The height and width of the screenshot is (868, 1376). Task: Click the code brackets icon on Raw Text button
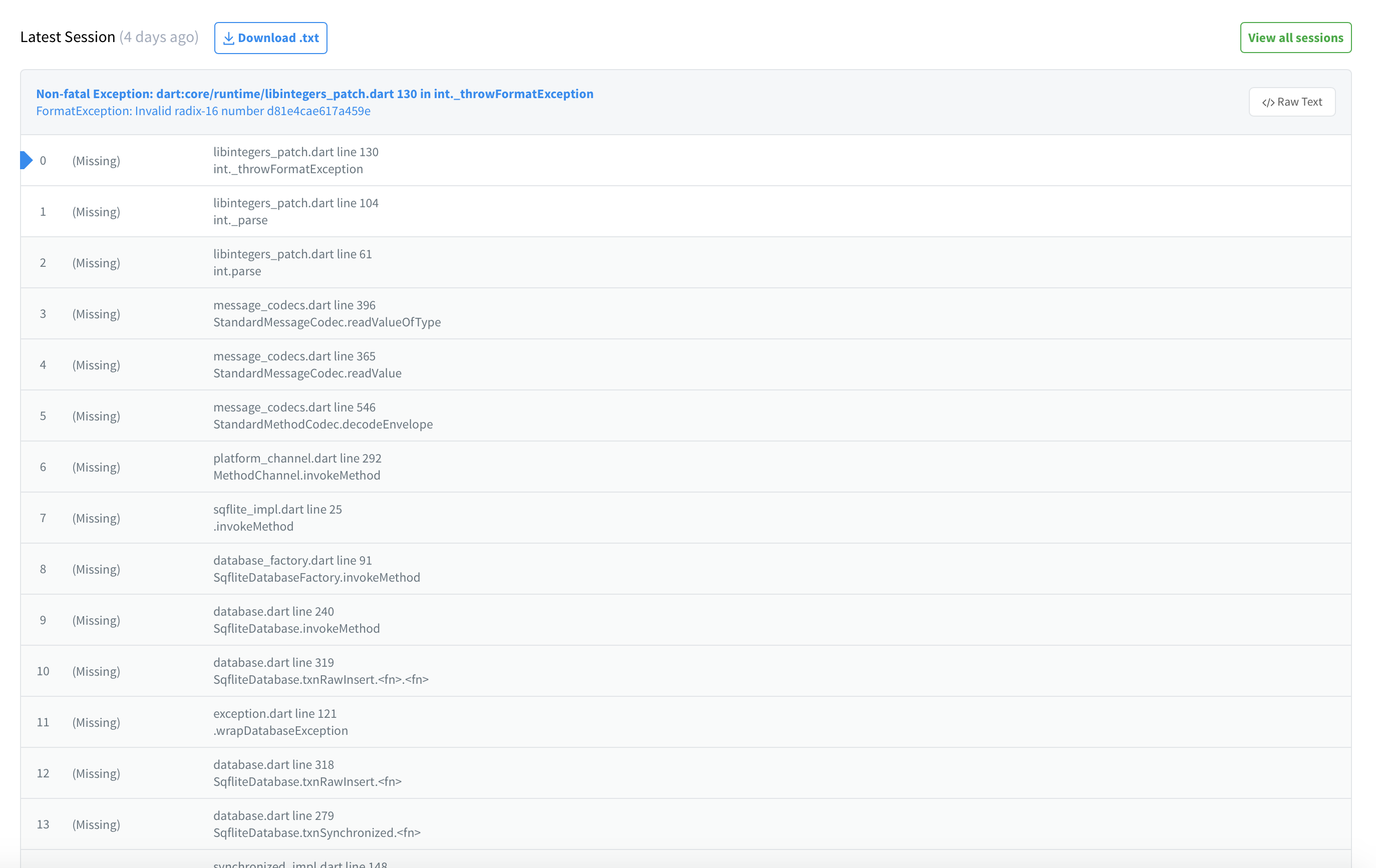tap(1269, 102)
